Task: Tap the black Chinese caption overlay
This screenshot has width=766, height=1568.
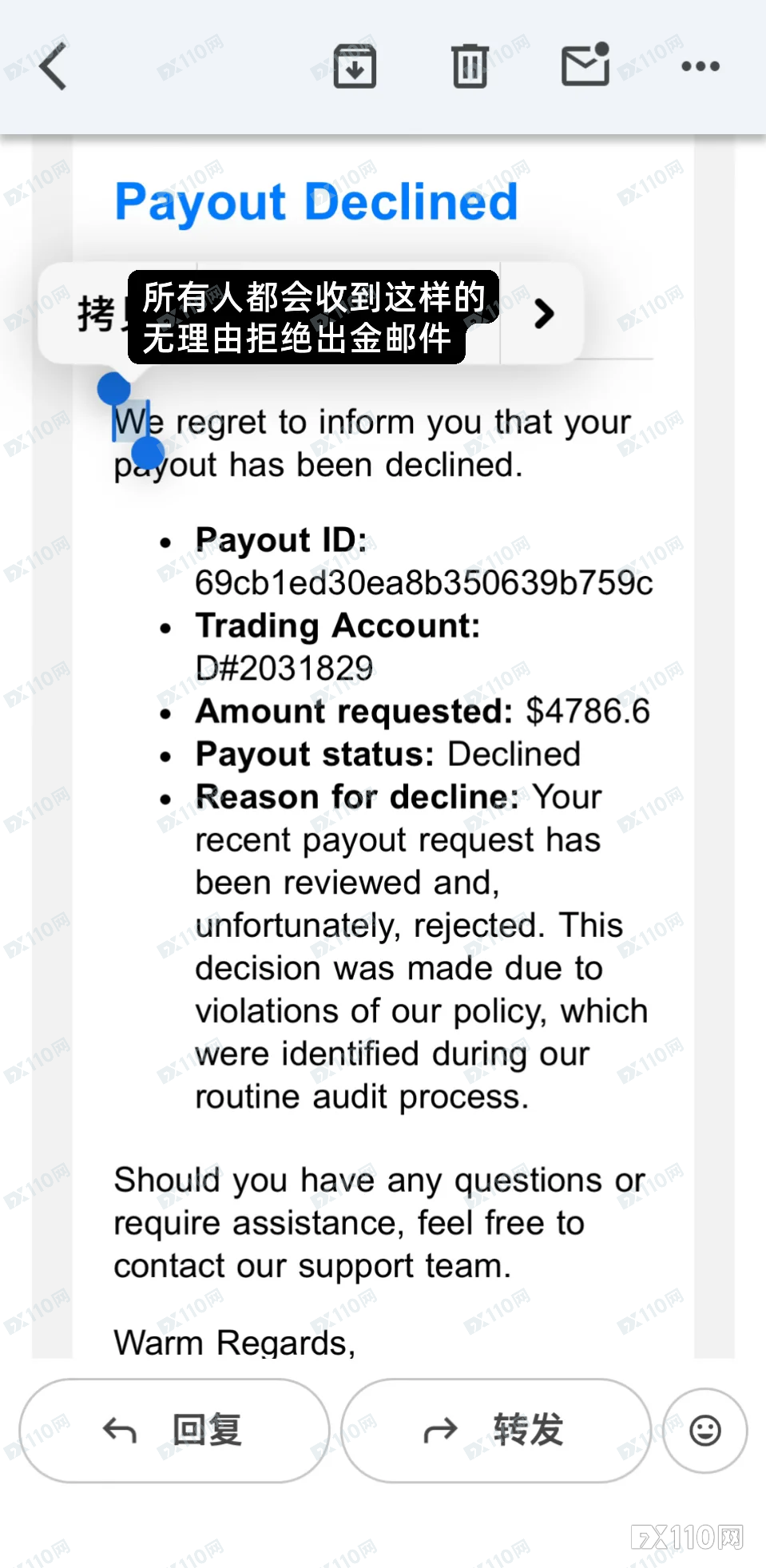Action: click(x=312, y=317)
